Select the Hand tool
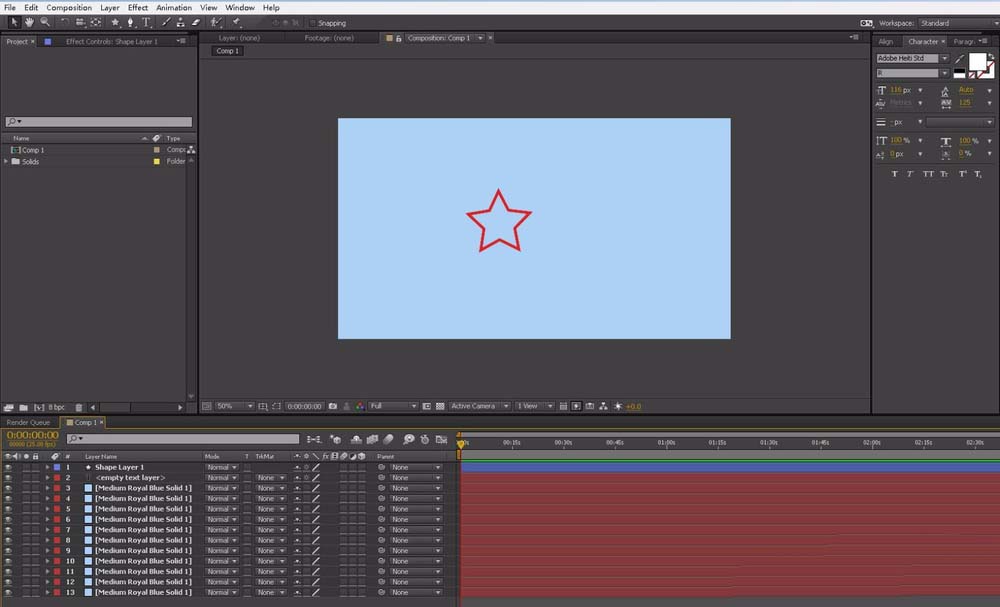The image size is (1000, 607). [29, 22]
